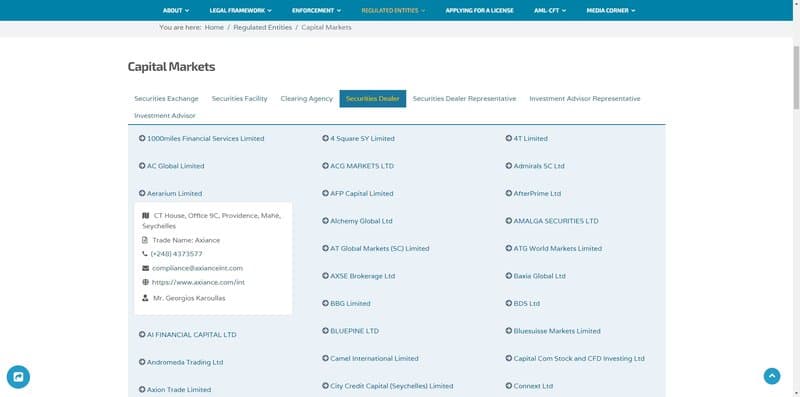Image resolution: width=800 pixels, height=397 pixels.
Task: Click the arrow icon beside BDS Ltd
Action: pos(509,304)
